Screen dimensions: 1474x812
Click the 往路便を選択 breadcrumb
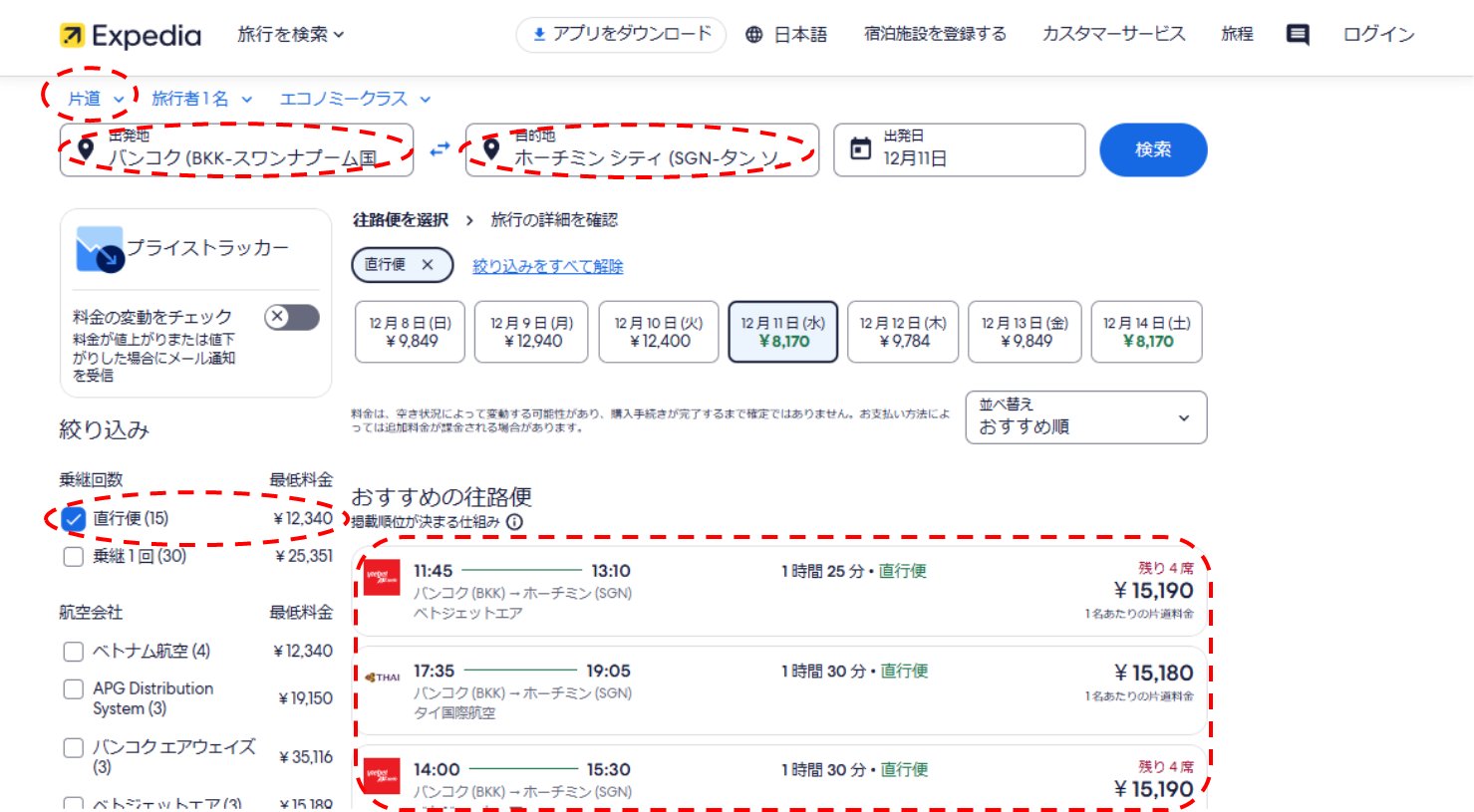point(401,220)
